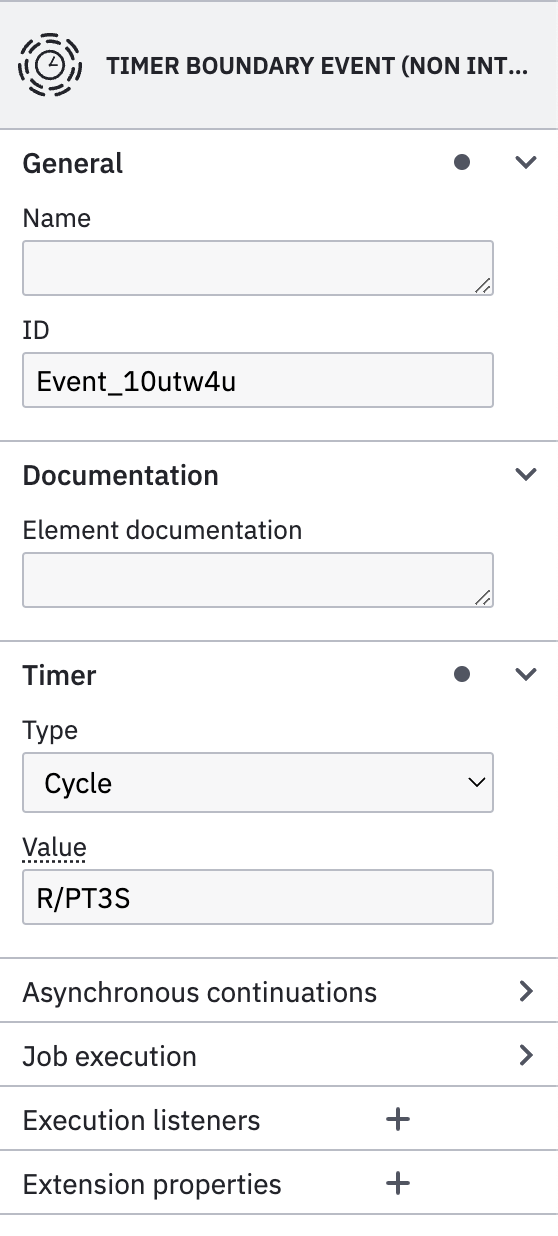
Task: Click the Element documentation text area
Action: (258, 580)
